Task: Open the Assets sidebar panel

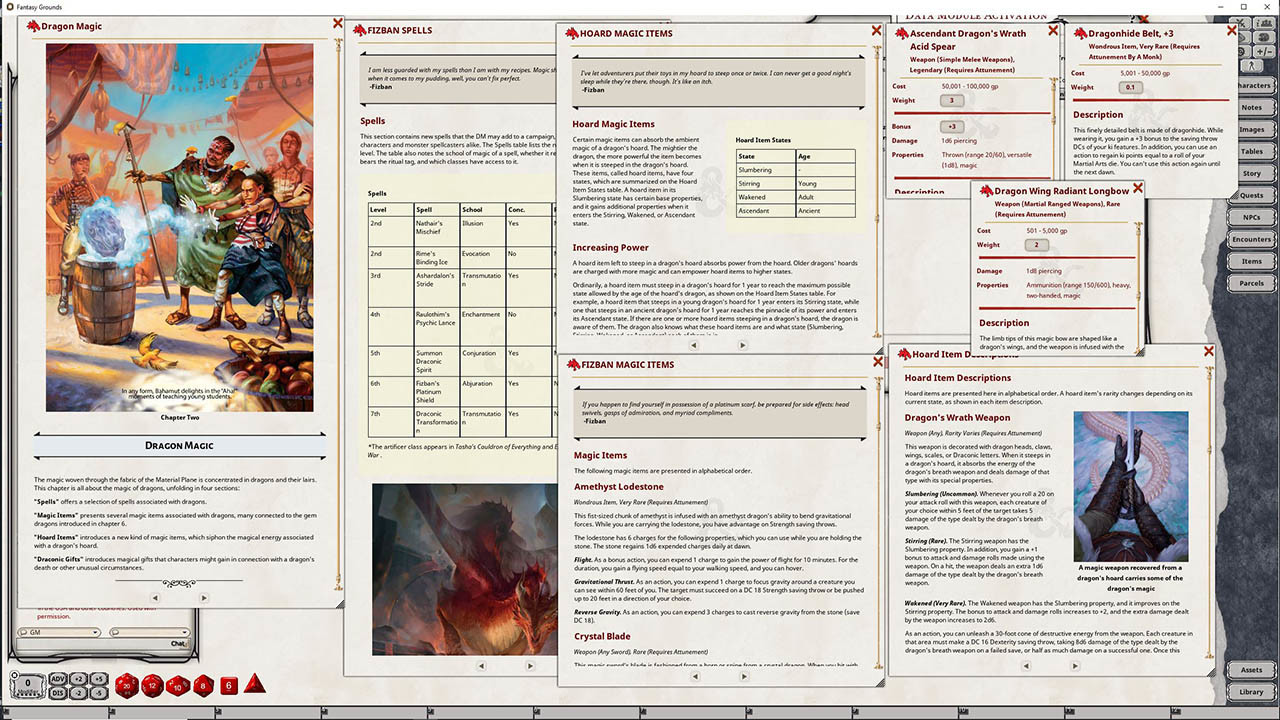Action: tap(1251, 670)
